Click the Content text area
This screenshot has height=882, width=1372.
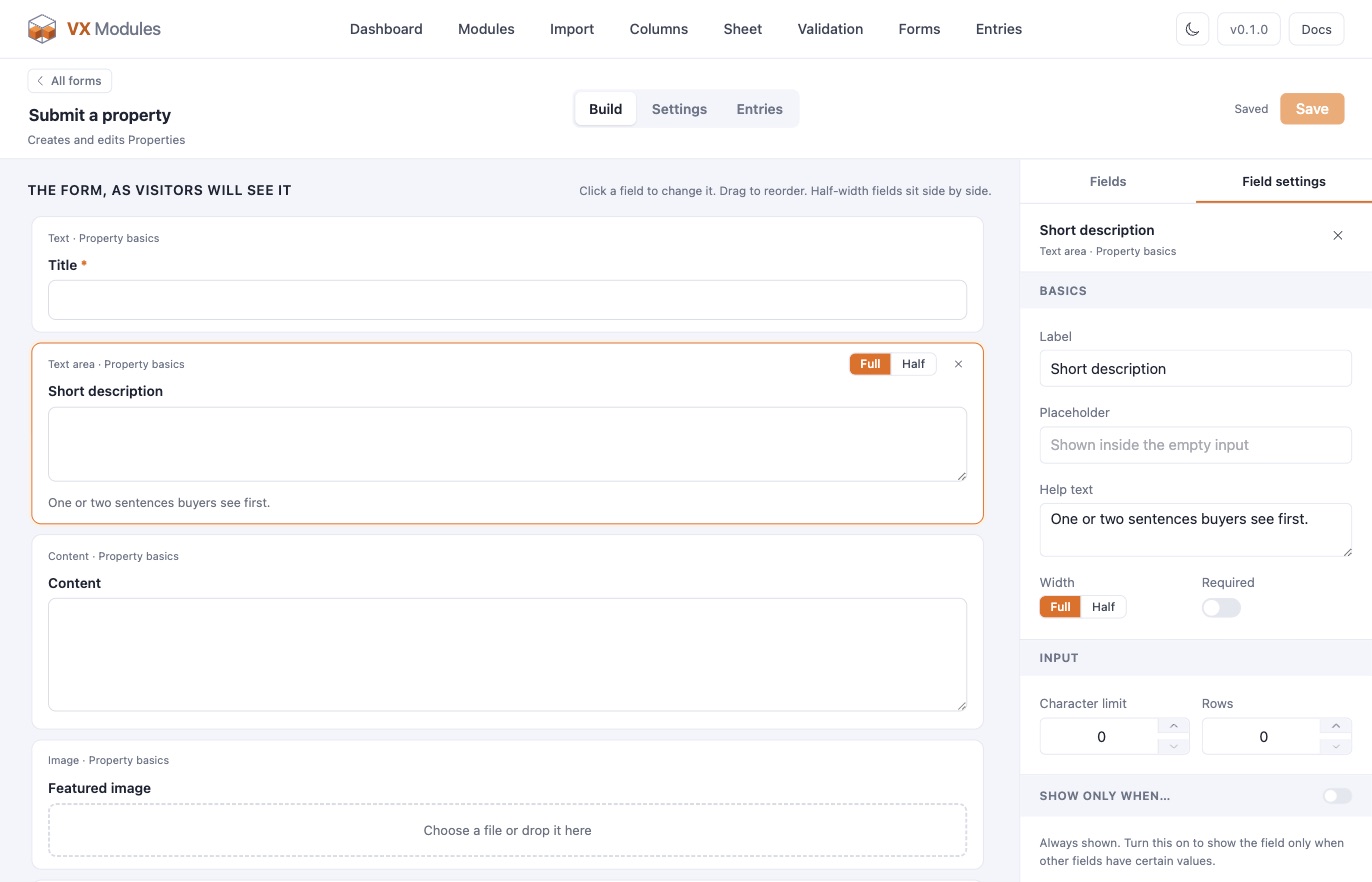pyautogui.click(x=507, y=655)
